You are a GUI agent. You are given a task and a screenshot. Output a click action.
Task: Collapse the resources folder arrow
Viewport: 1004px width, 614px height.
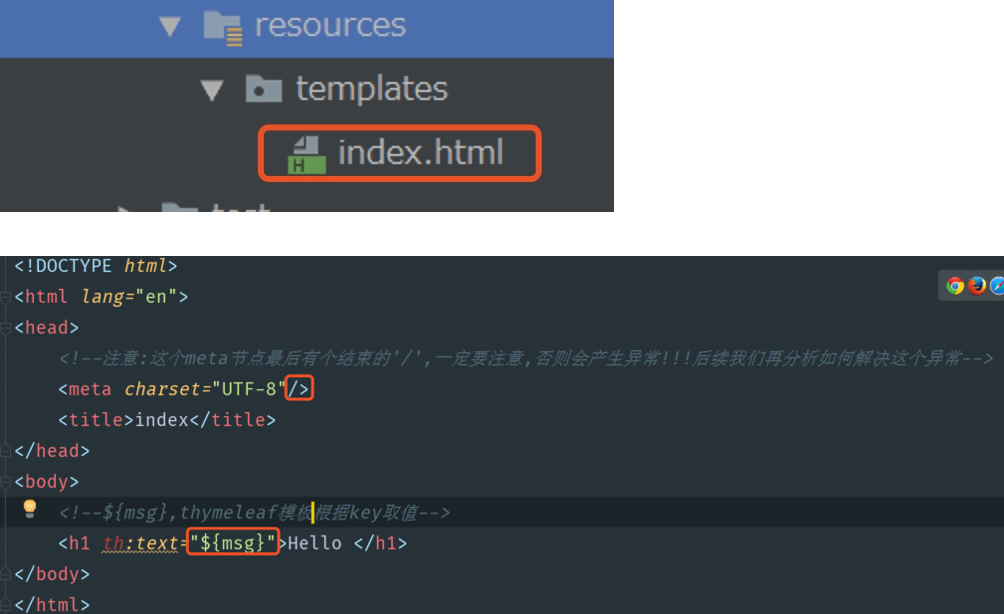click(170, 26)
